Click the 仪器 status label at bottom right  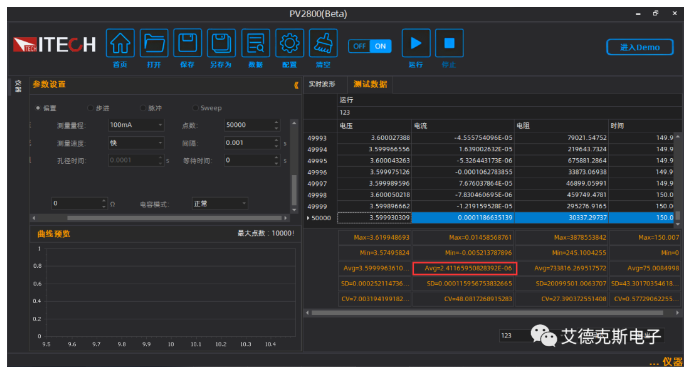coord(672,362)
